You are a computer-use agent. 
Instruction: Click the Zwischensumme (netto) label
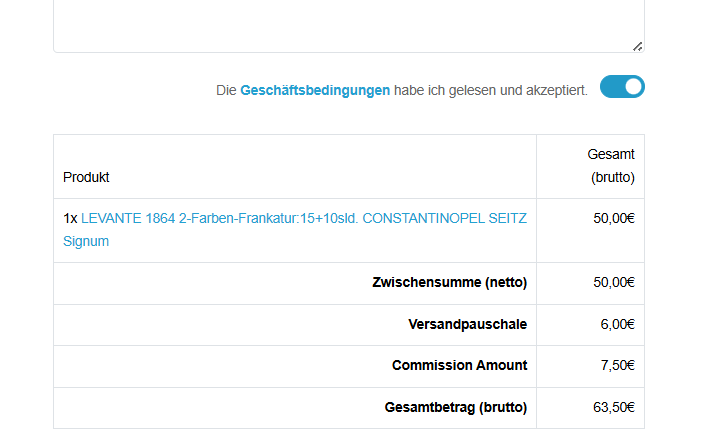point(449,282)
